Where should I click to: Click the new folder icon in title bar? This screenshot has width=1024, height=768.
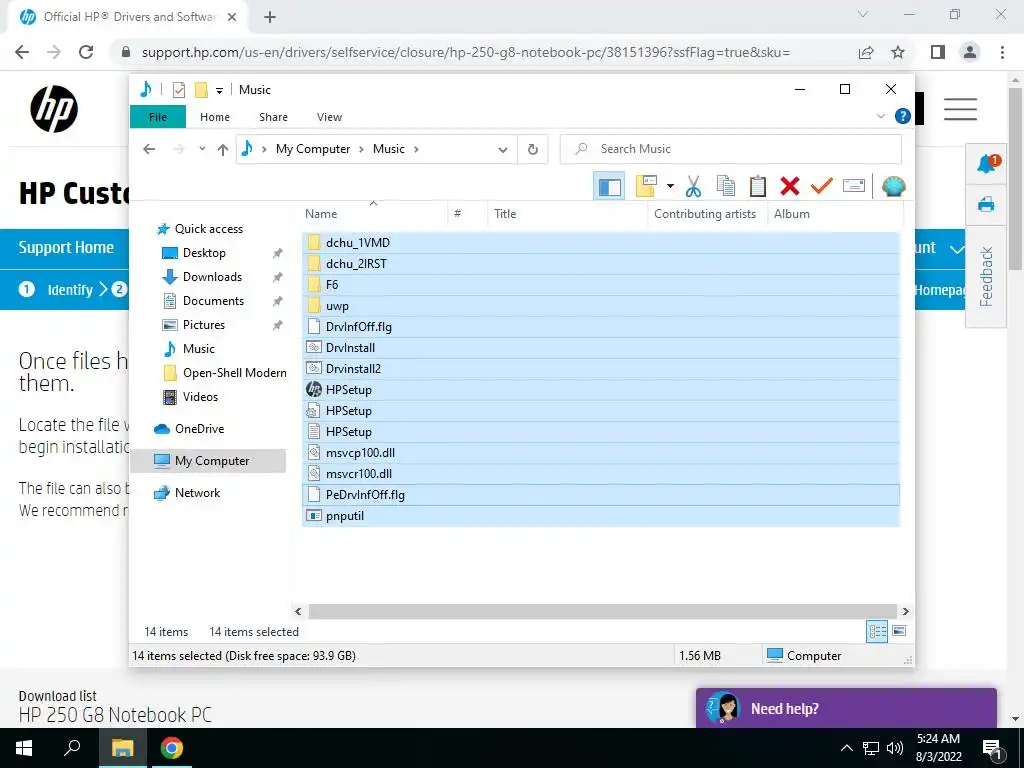click(201, 89)
